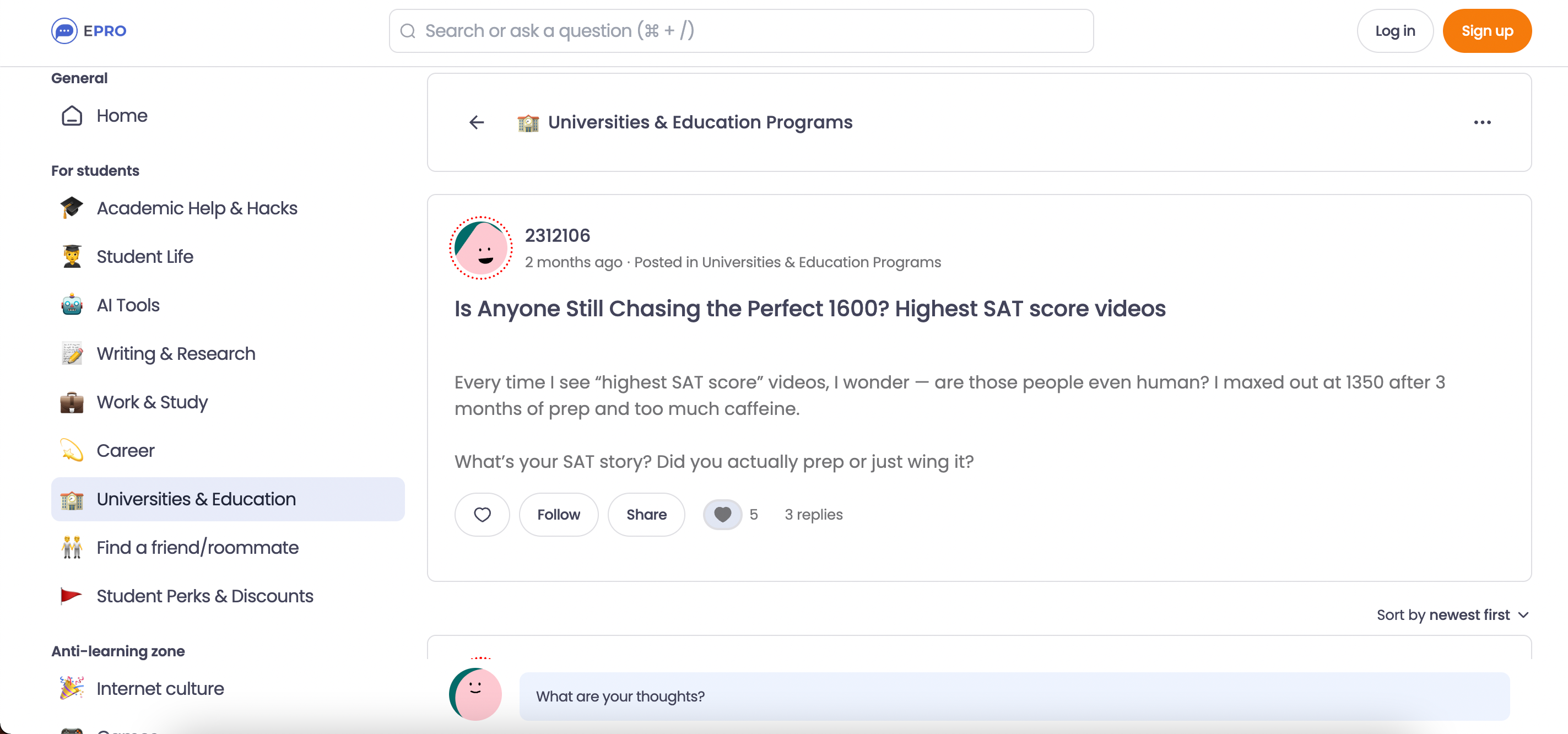This screenshot has height=734, width=1568.
Task: Open the Academic Help & Hacks section
Action: click(197, 208)
